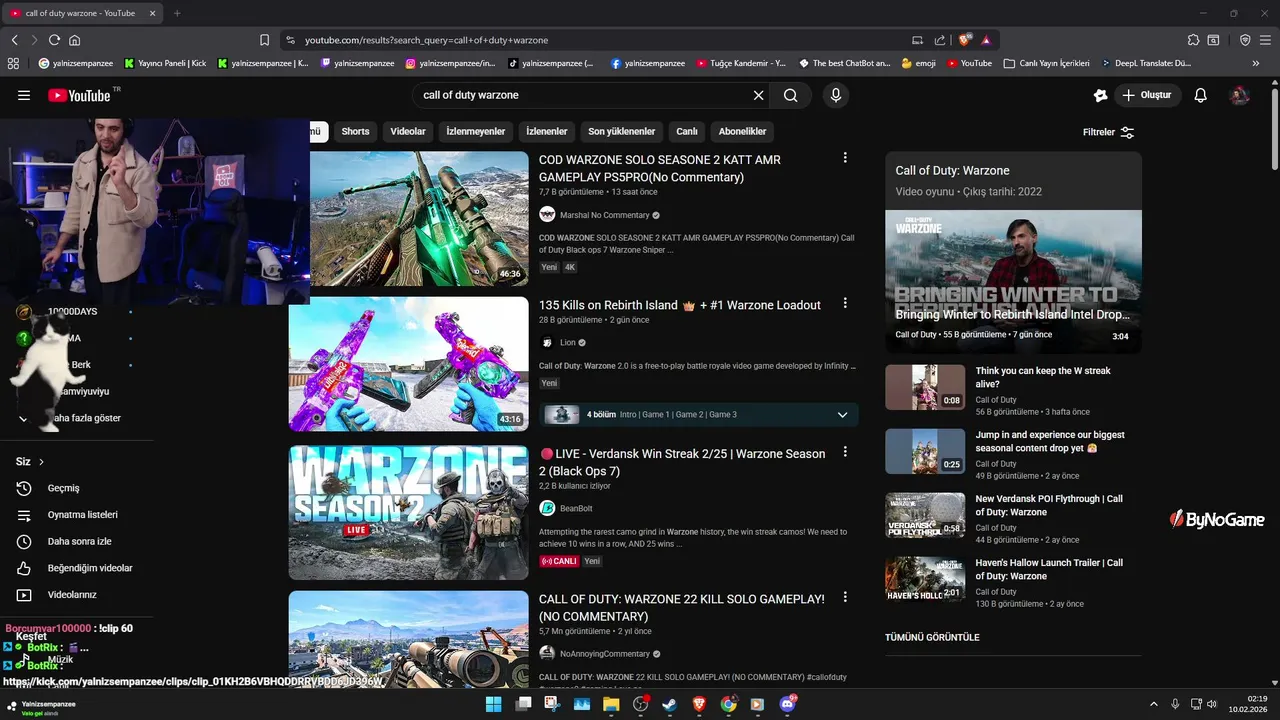Open the Filtreler filter options
The width and height of the screenshot is (1280, 720).
1108,132
